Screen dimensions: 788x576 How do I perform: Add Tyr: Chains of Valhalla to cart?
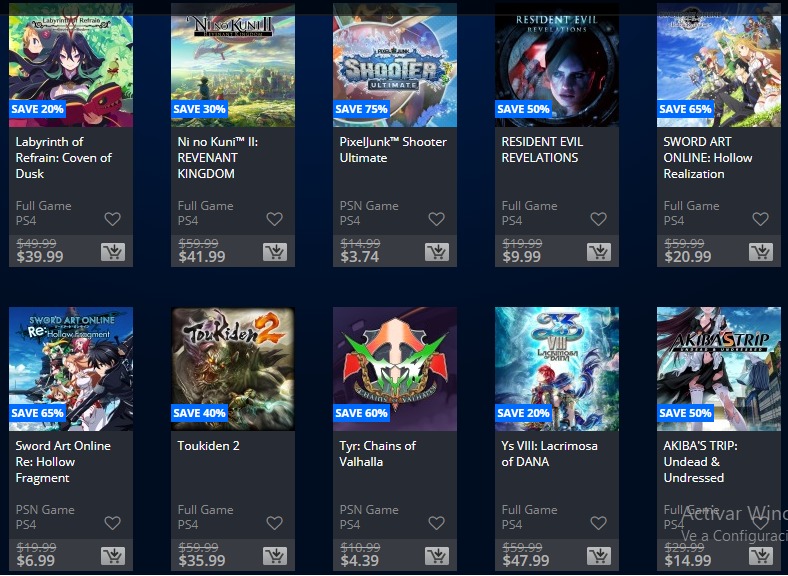[x=437, y=556]
